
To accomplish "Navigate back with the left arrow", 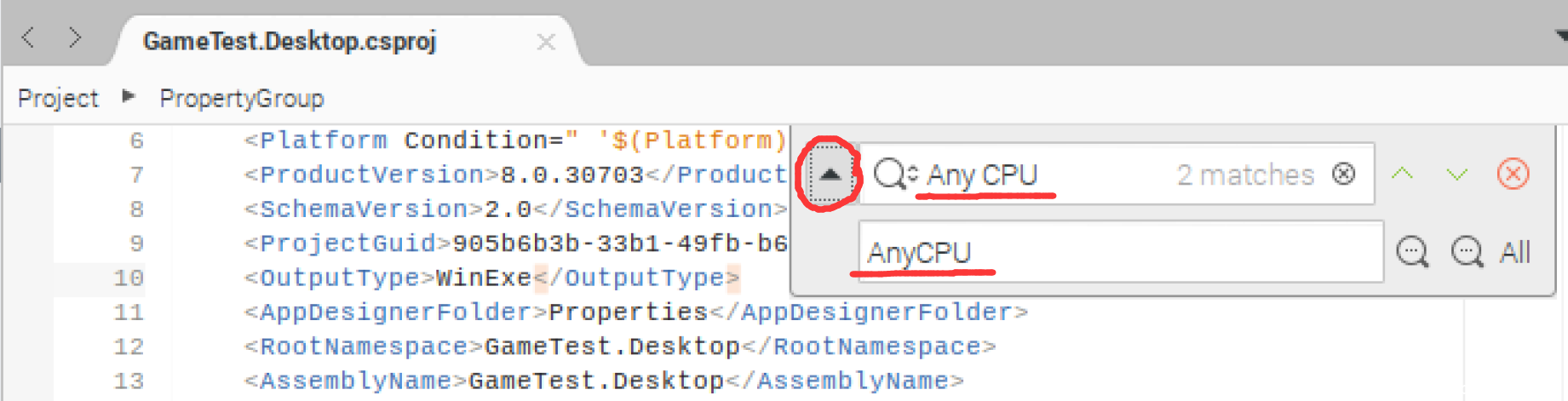I will point(28,38).
